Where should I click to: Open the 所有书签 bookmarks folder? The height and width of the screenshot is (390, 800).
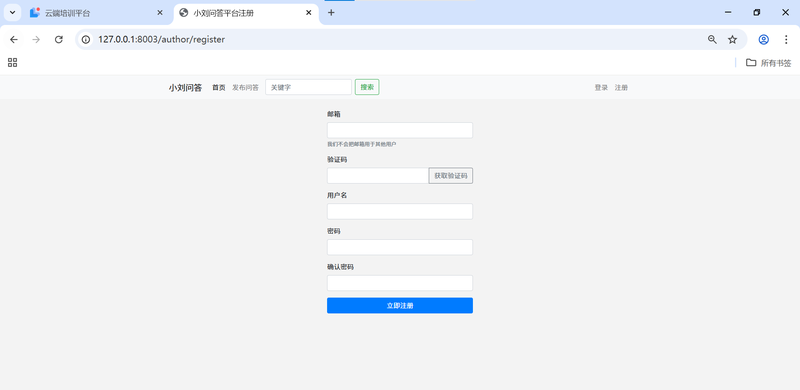pyautogui.click(x=768, y=63)
